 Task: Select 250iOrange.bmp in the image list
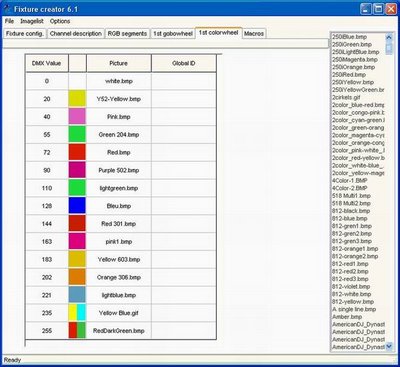coord(353,67)
